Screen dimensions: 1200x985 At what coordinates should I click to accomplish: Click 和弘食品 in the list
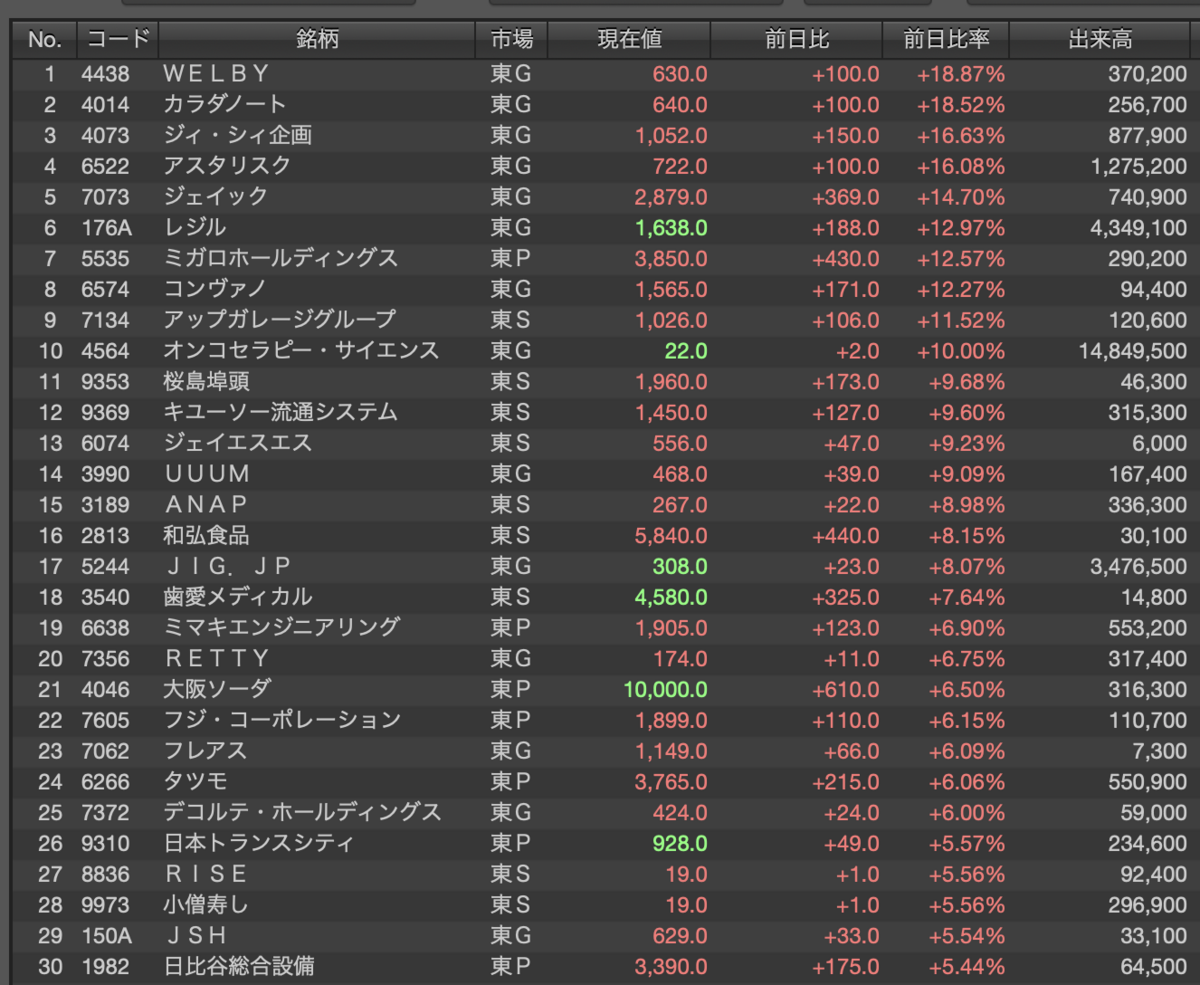[x=205, y=536]
